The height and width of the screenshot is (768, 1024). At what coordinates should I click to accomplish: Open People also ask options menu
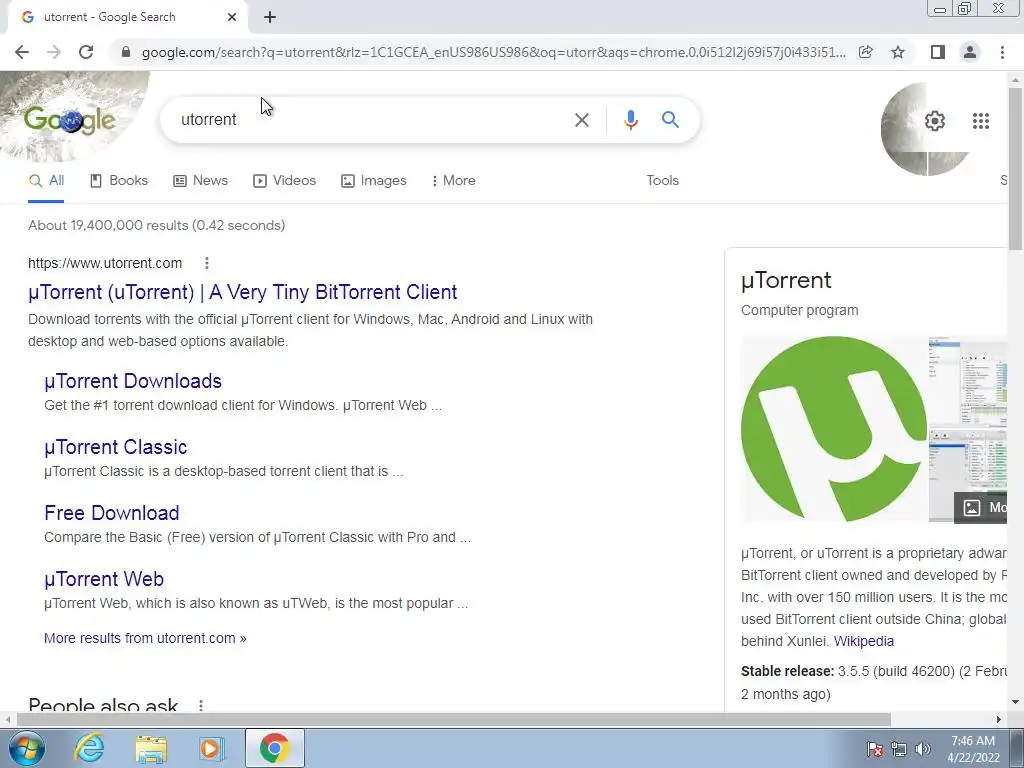point(201,705)
